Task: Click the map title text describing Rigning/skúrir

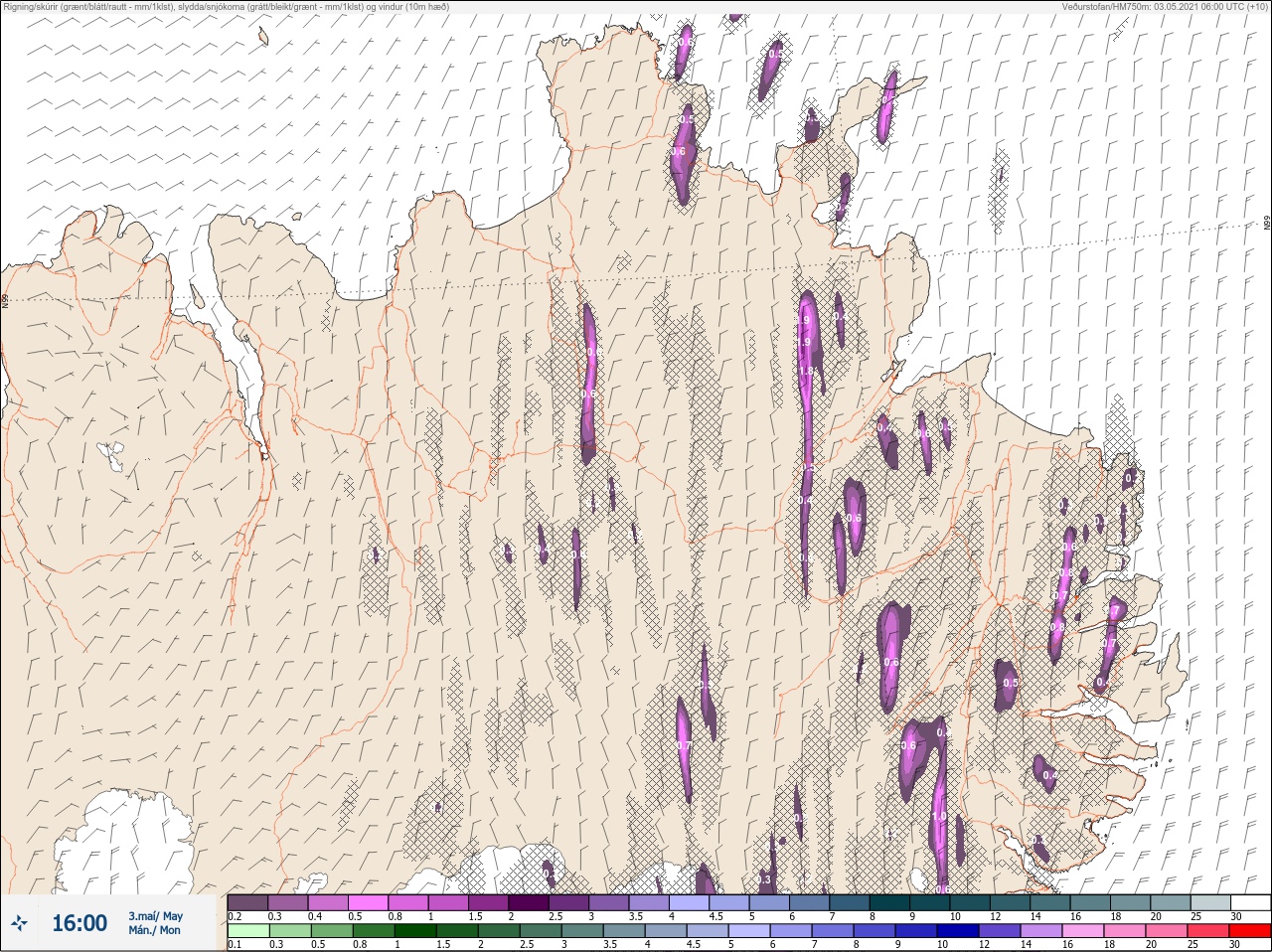Action: pyautogui.click(x=226, y=7)
